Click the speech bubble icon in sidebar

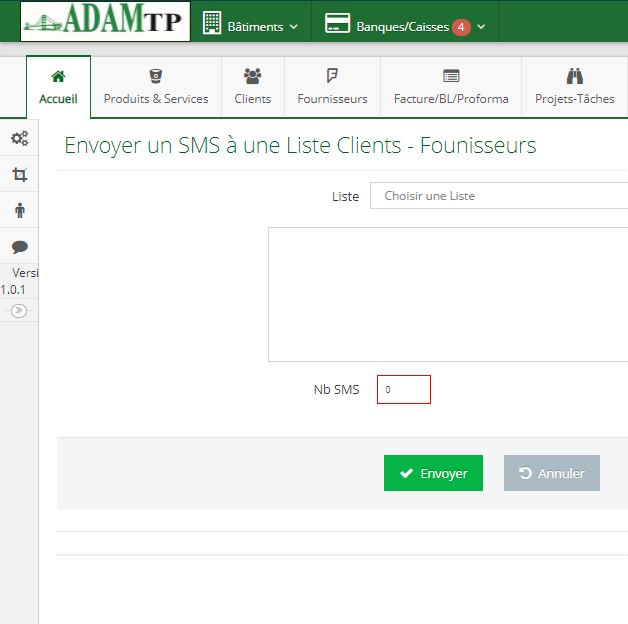pyautogui.click(x=19, y=246)
